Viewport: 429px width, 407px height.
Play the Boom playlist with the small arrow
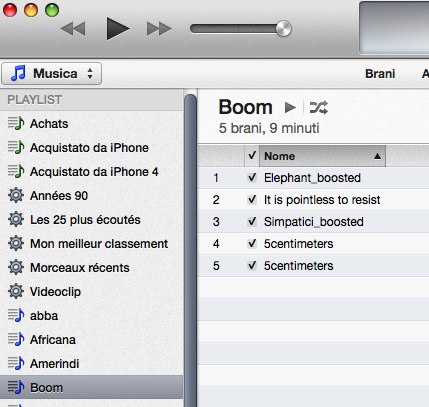tap(290, 107)
